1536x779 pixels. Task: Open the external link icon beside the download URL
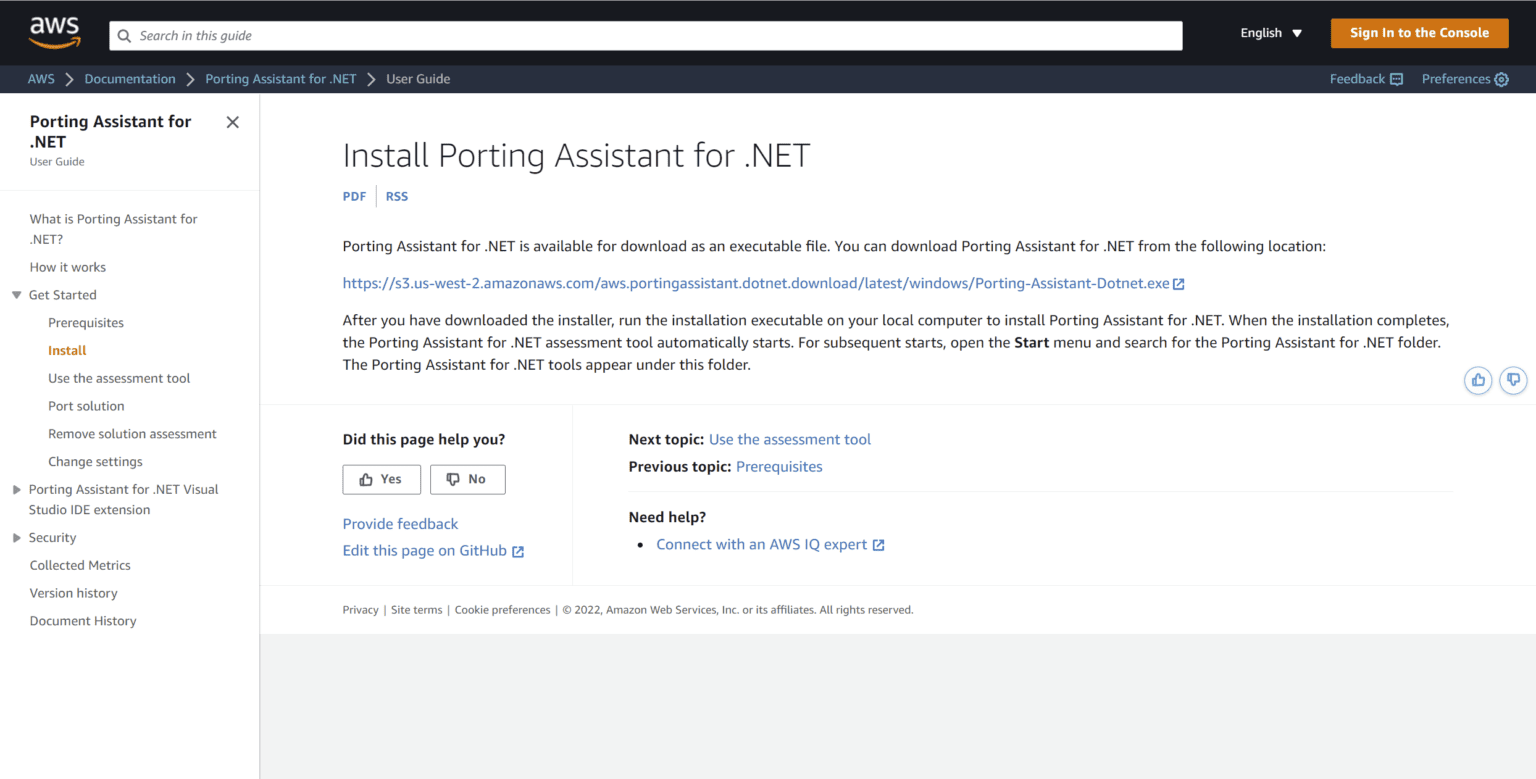tap(1178, 283)
